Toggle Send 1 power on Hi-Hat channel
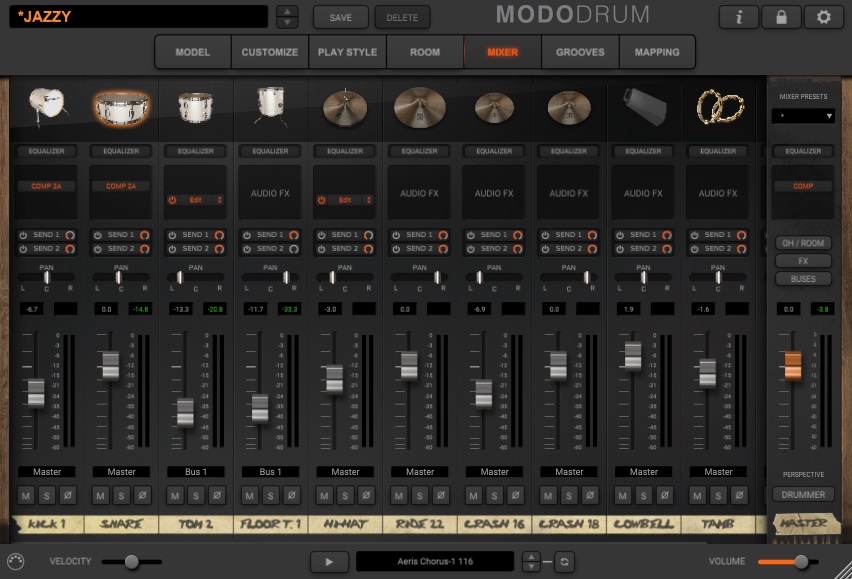Screen dimensions: 852x579 coord(321,235)
